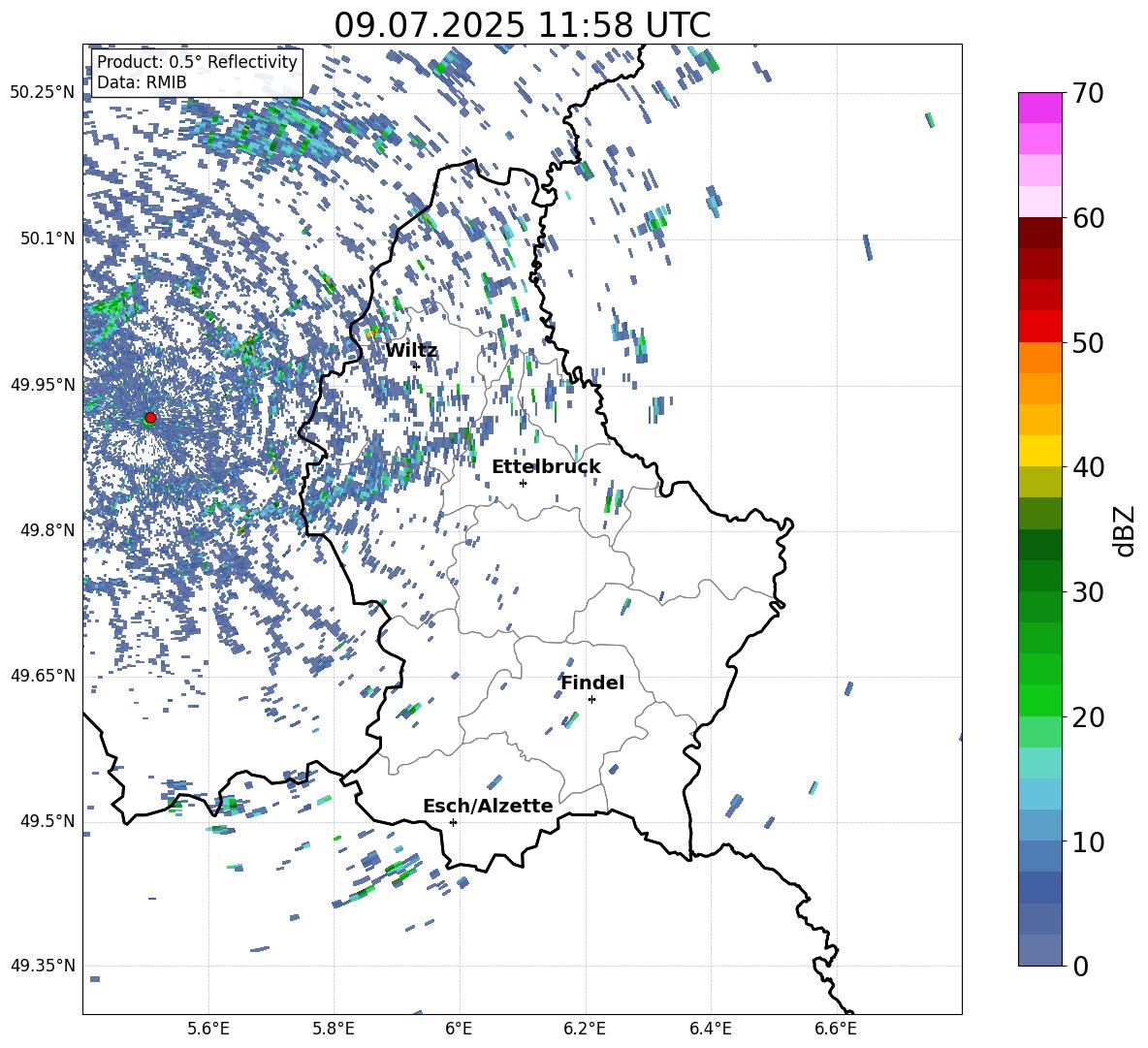Click the 49.65°N latitude label

(x=43, y=676)
